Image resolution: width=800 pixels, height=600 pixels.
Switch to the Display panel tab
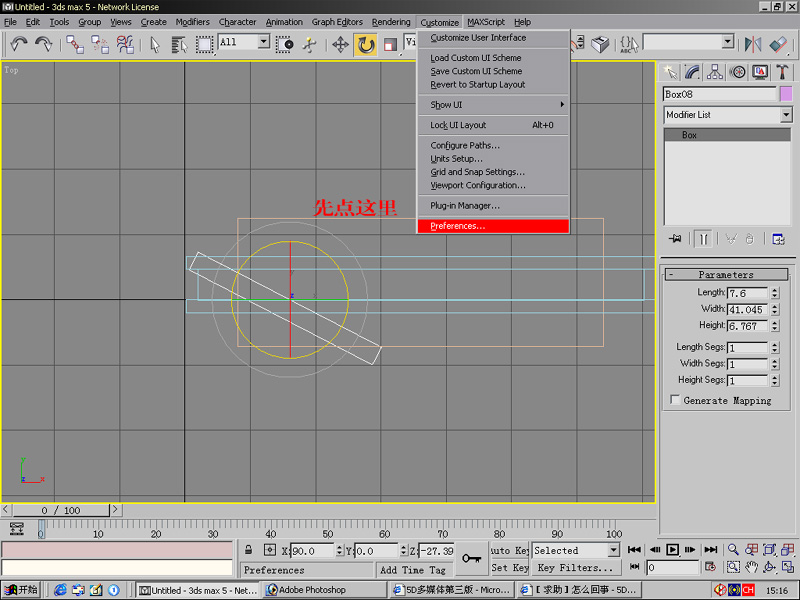[760, 72]
